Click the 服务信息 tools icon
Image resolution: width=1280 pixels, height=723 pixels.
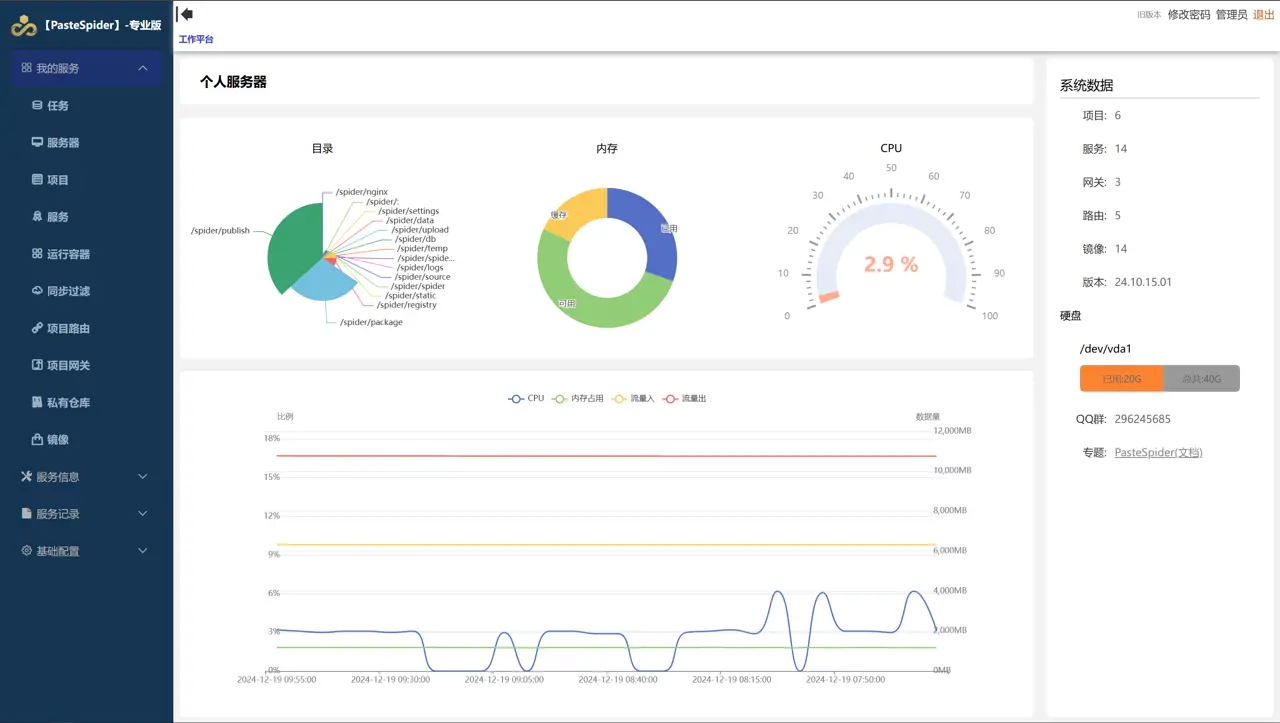pyautogui.click(x=26, y=477)
